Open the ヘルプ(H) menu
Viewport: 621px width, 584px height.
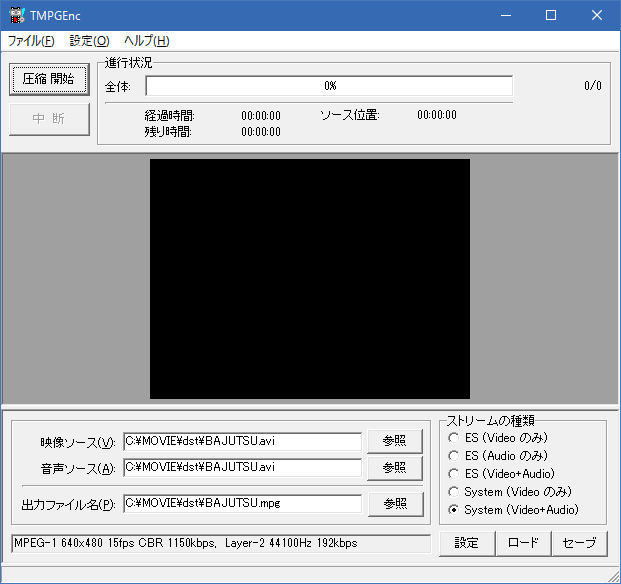(146, 41)
